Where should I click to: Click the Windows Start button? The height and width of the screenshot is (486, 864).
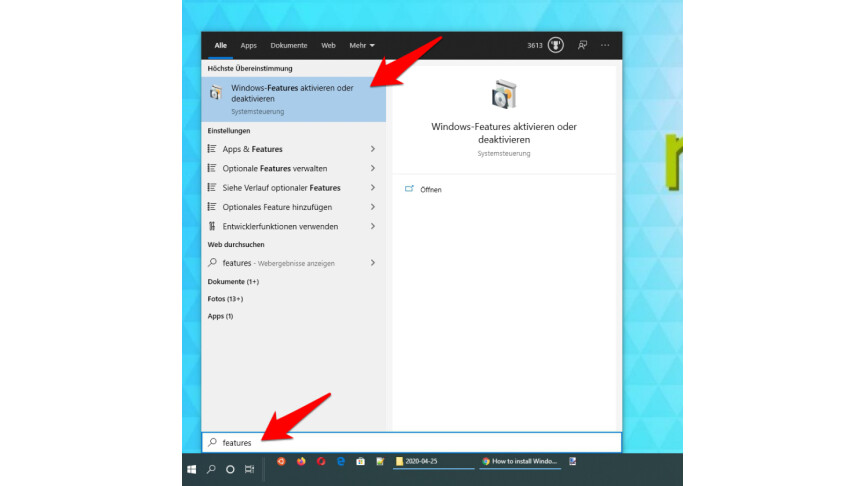pyautogui.click(x=190, y=468)
